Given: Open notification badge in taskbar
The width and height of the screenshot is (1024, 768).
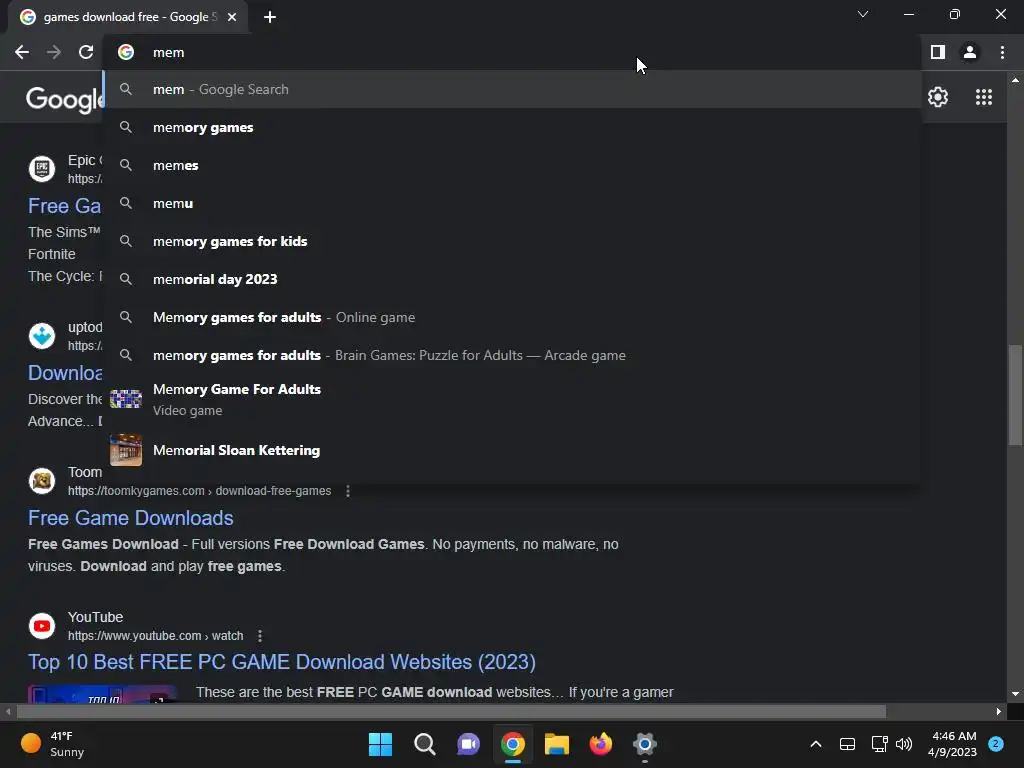Looking at the screenshot, I should [996, 744].
